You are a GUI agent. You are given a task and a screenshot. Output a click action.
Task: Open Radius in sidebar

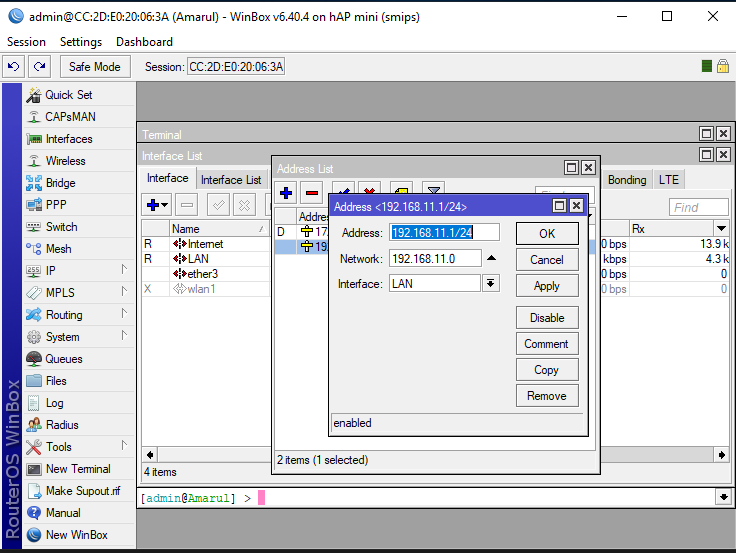click(79, 425)
